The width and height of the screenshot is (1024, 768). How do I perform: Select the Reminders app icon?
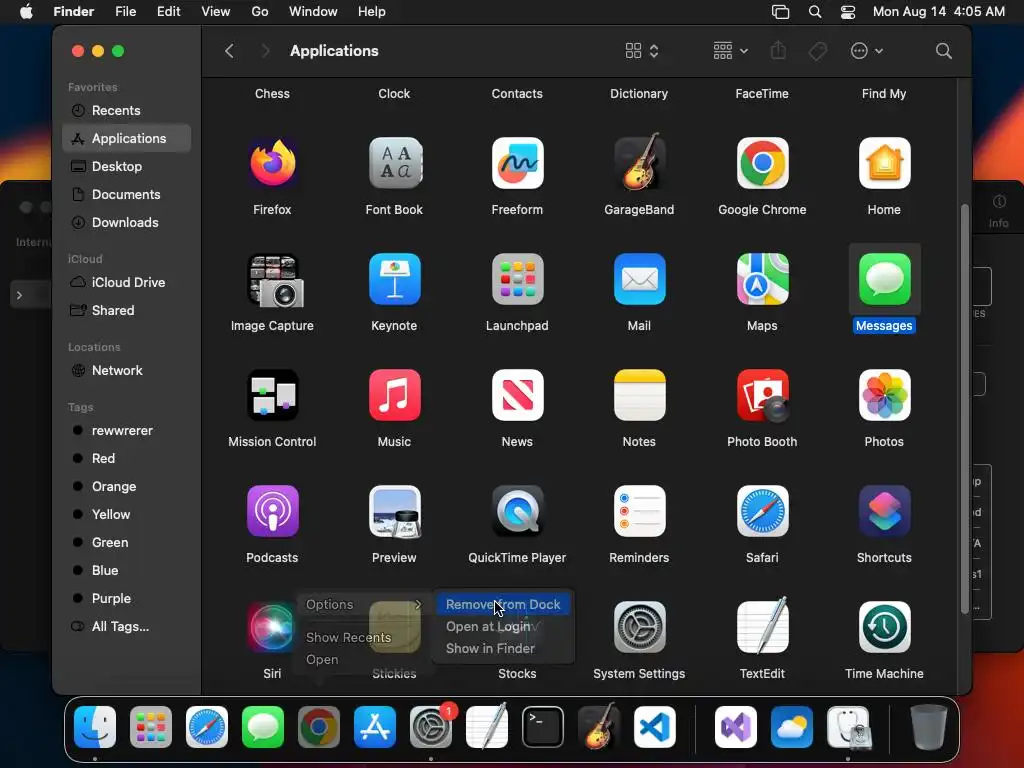[x=639, y=511]
